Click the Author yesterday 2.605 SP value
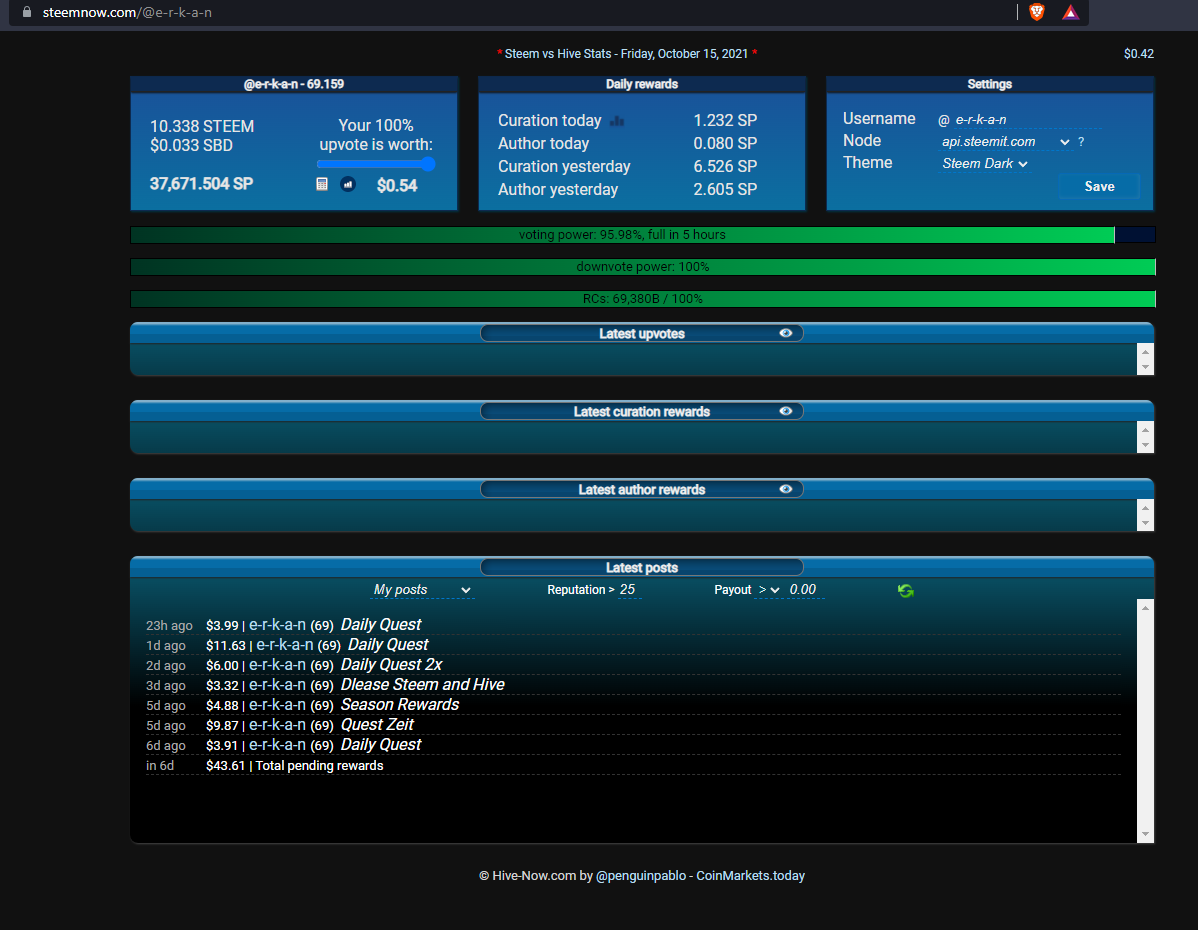The height and width of the screenshot is (930, 1198). tap(725, 190)
